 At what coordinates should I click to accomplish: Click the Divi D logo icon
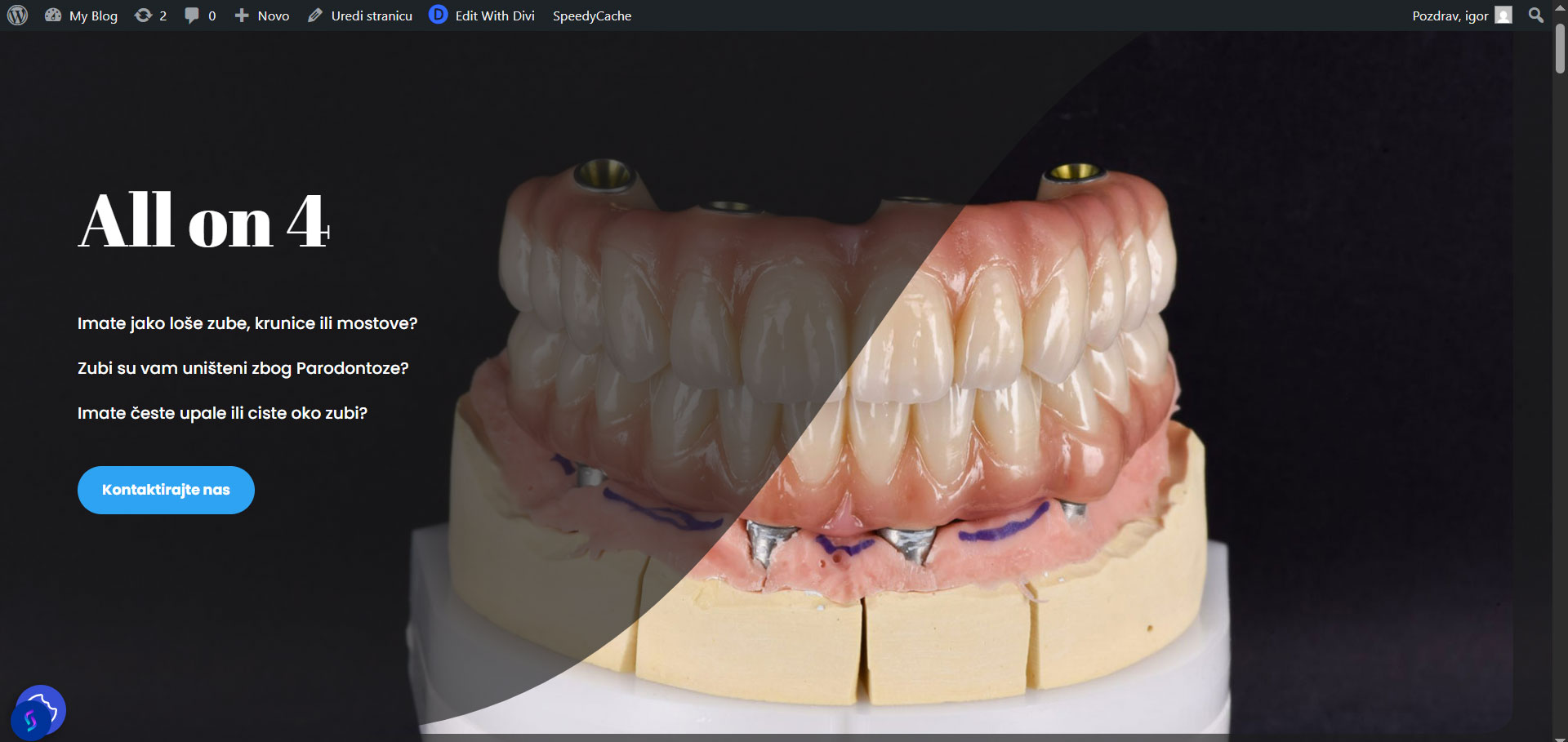439,15
